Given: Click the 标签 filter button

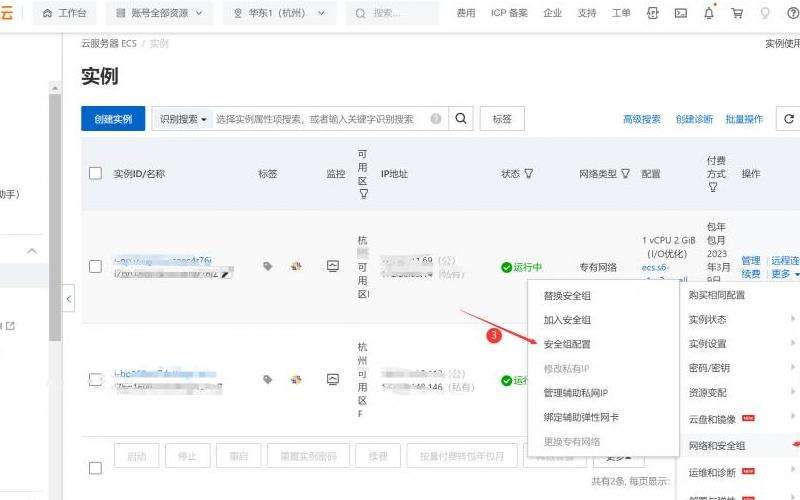Looking at the screenshot, I should coord(502,119).
